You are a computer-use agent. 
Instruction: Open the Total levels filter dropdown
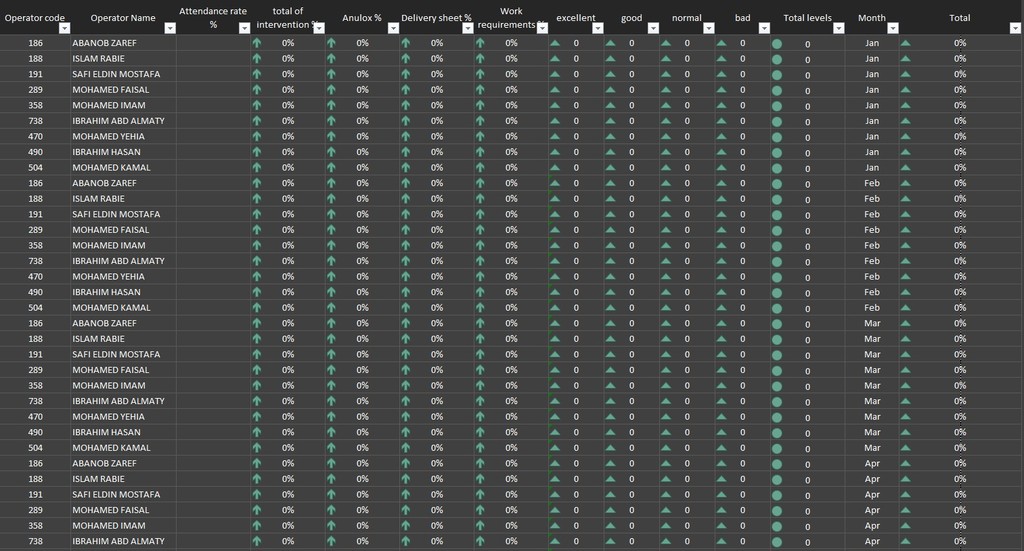coord(839,28)
